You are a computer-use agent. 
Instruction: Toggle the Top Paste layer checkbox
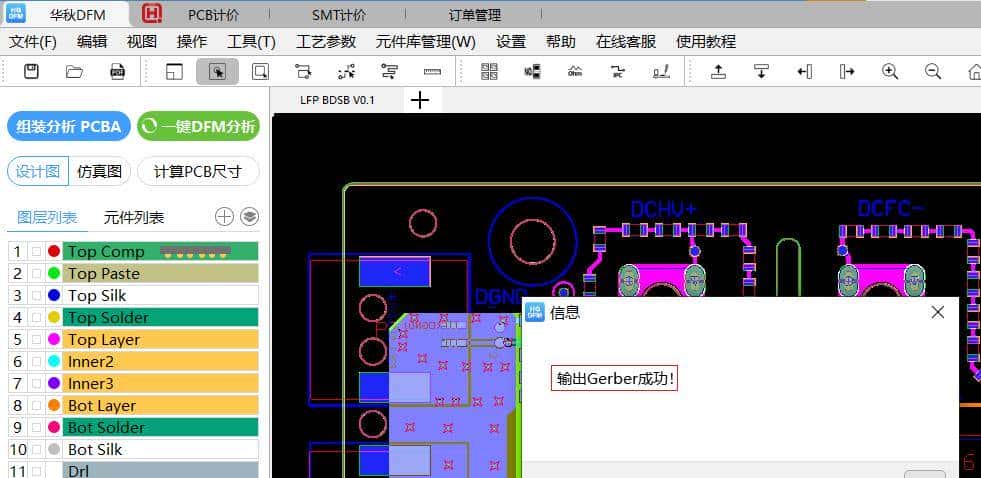point(36,273)
